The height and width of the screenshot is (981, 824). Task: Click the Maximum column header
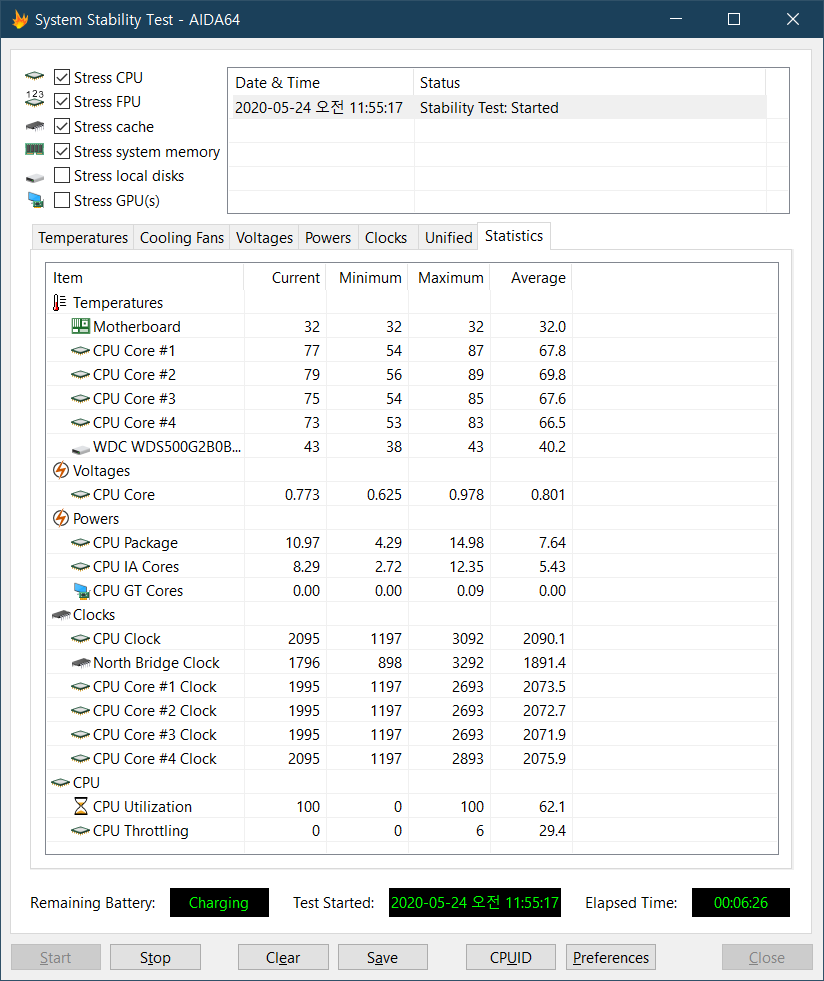[449, 278]
